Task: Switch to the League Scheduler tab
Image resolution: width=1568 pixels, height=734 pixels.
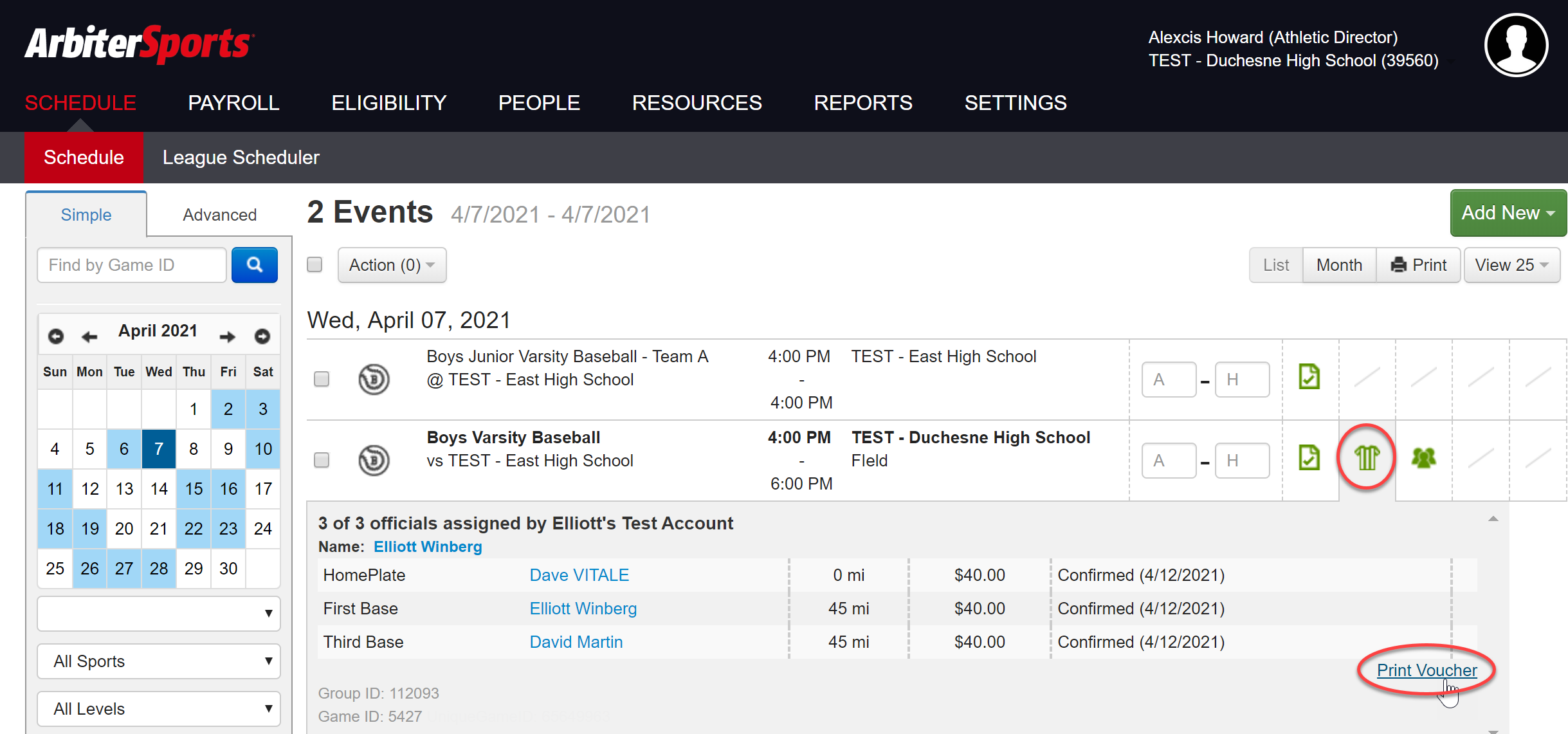Action: coord(241,158)
